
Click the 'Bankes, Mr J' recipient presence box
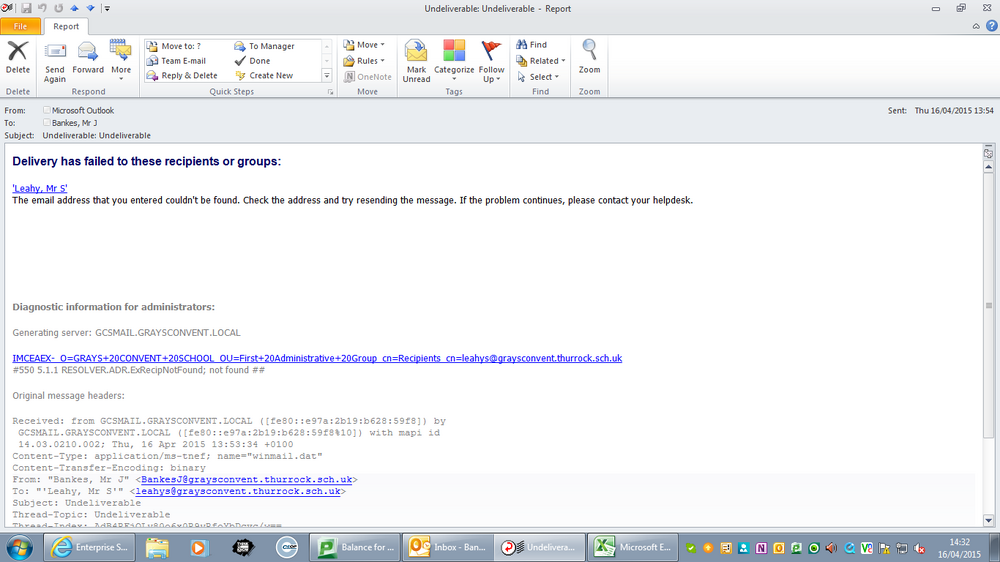[47, 122]
